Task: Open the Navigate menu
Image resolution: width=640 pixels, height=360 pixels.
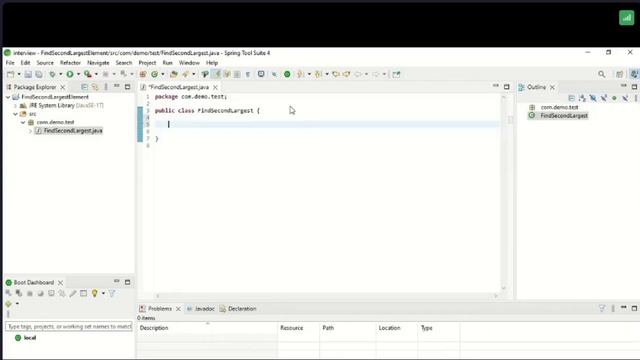Action: pos(98,63)
